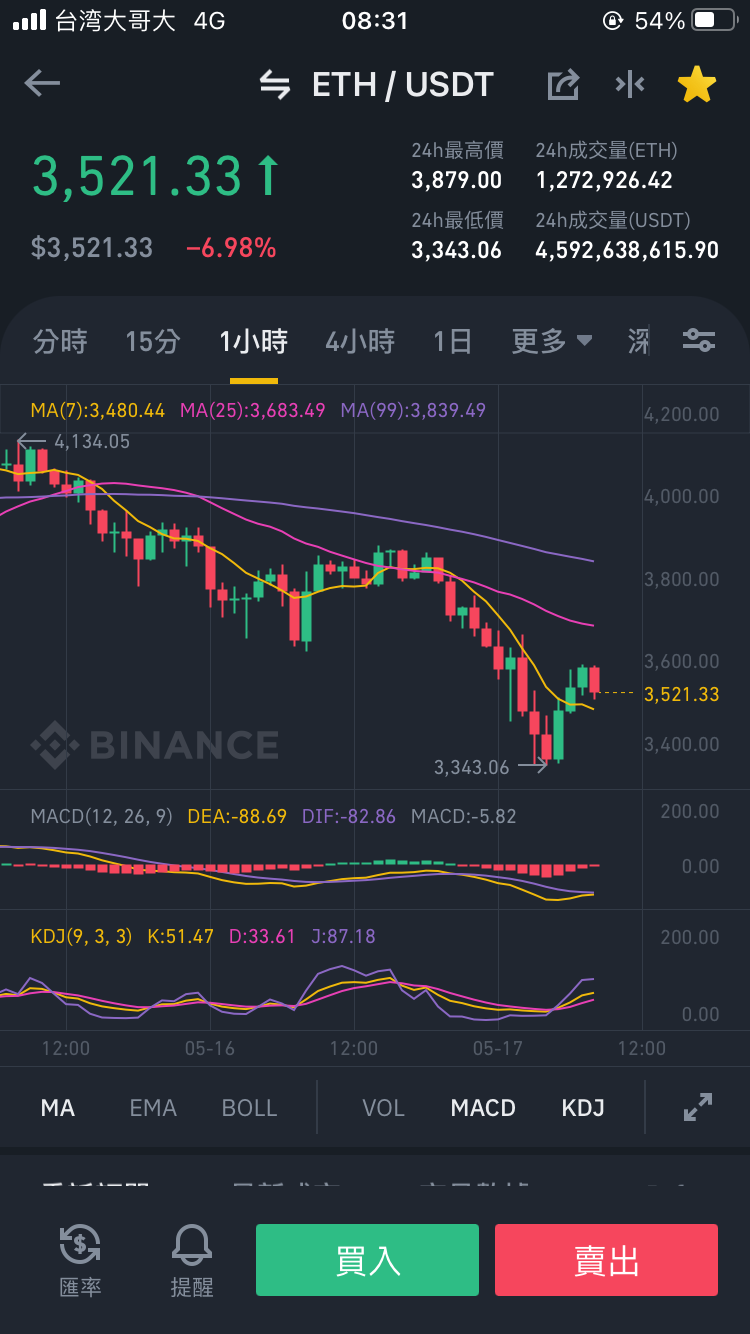Tap the red 賣出 sell button
This screenshot has height=1334, width=750.
tap(606, 1260)
